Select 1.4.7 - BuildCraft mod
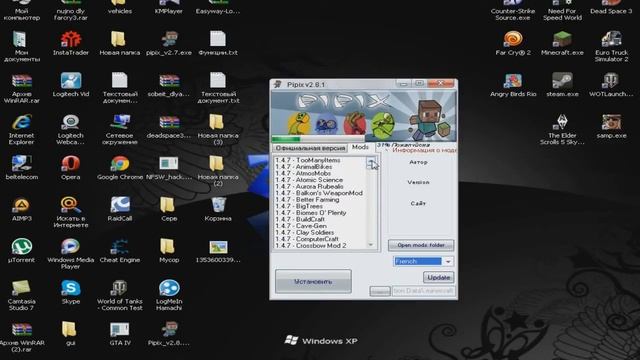The width and height of the screenshot is (640, 360). click(x=300, y=219)
